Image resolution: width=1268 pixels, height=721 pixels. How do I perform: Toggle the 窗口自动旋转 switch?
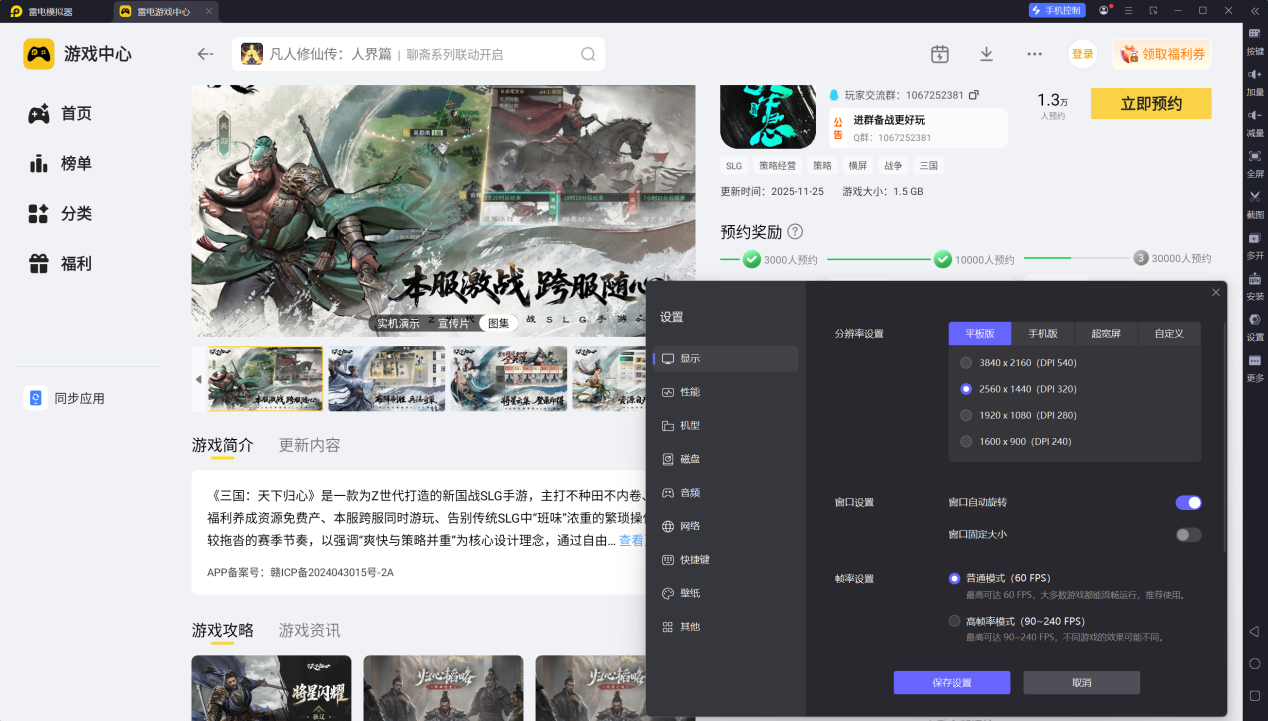coord(1188,502)
